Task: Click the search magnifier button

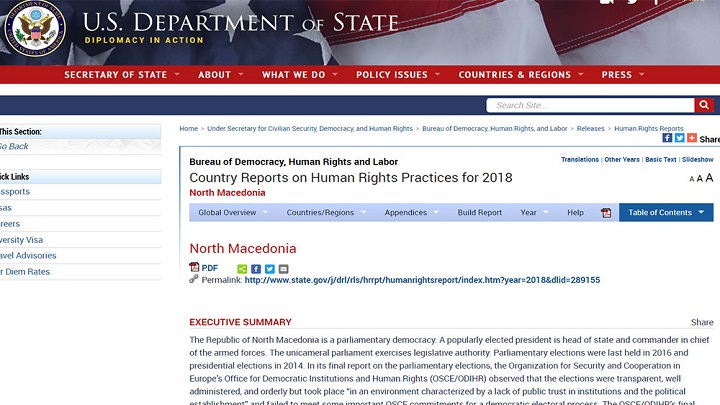Action: (x=704, y=105)
